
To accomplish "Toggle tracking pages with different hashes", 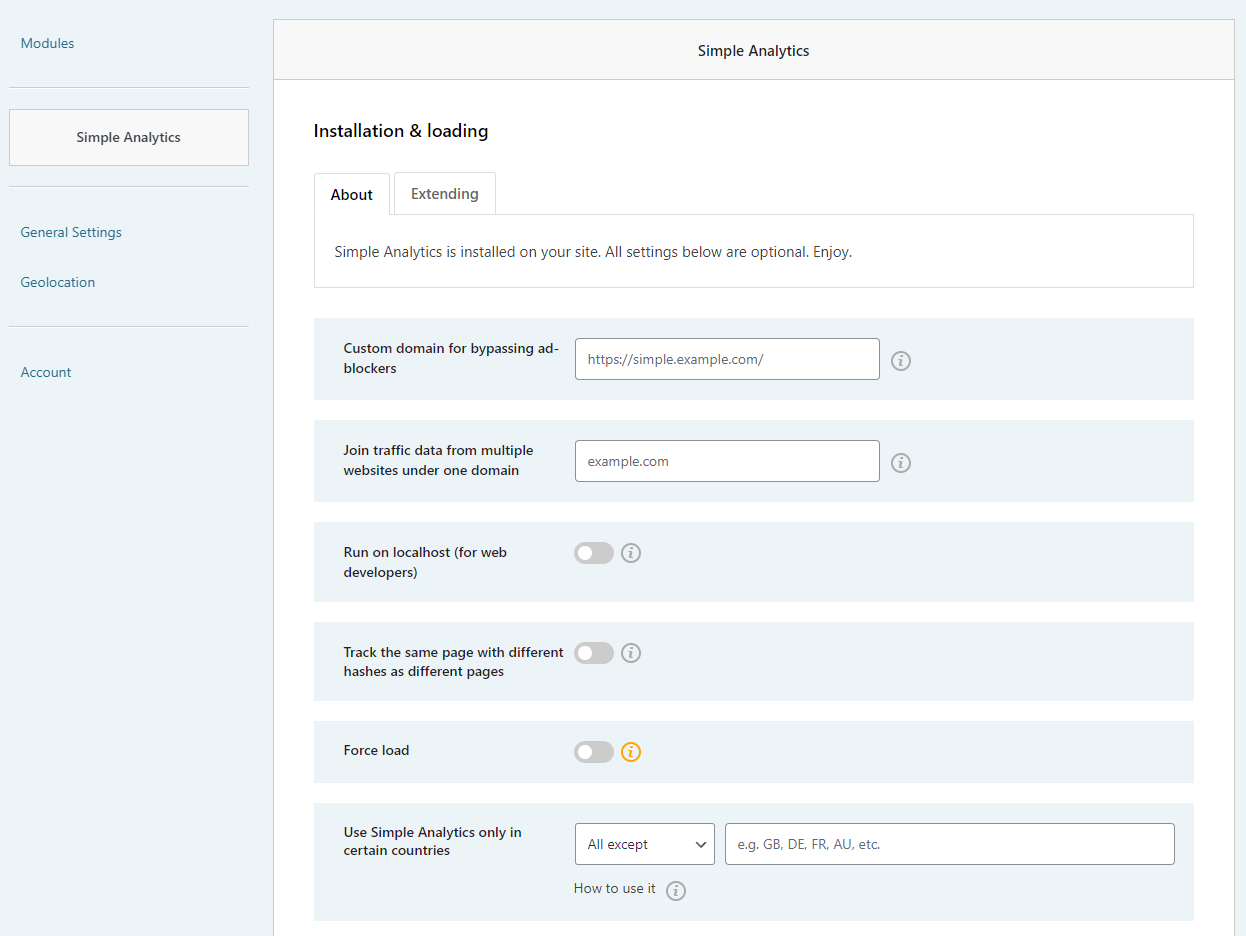I will (x=594, y=653).
